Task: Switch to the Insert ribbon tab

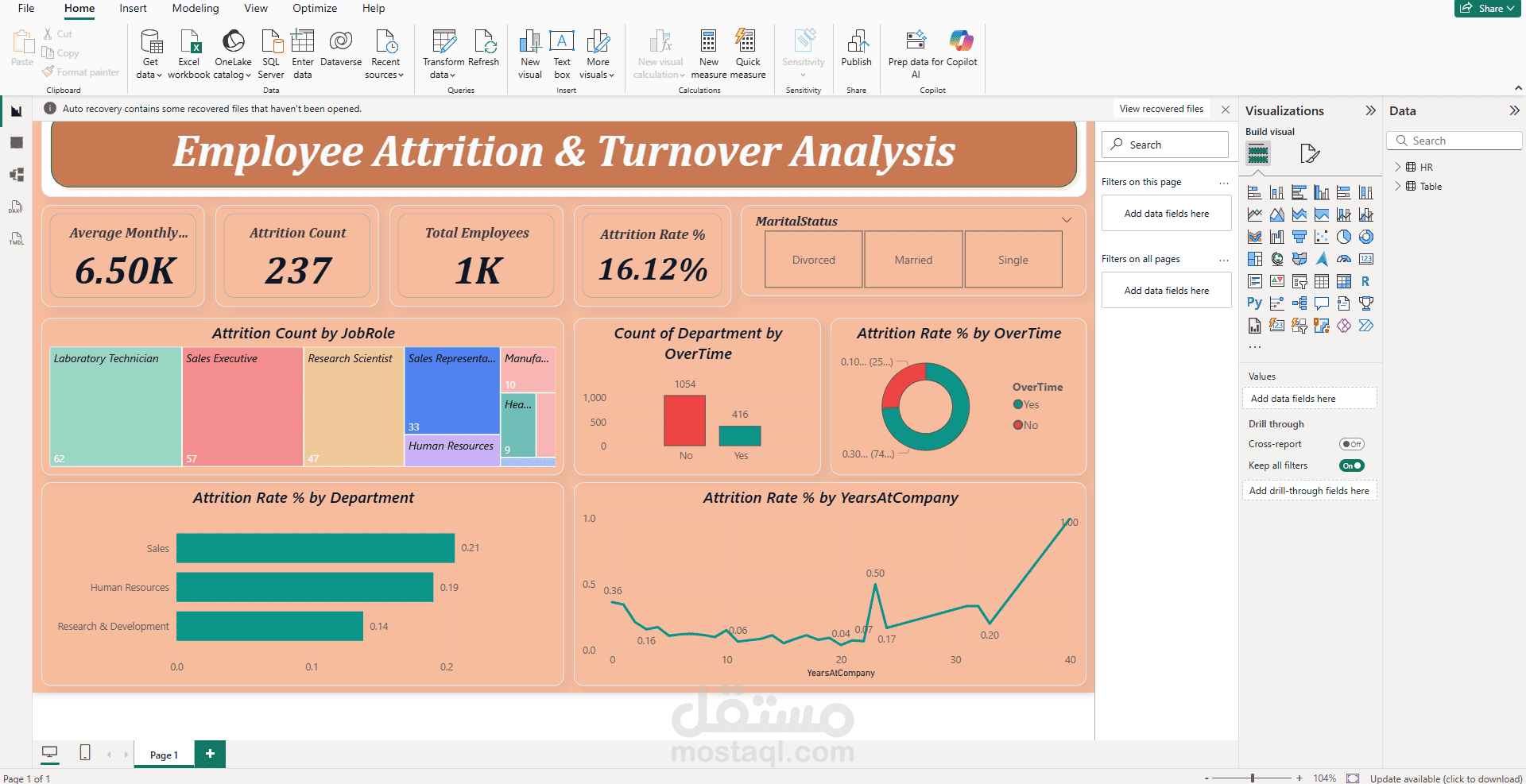Action: point(133,8)
